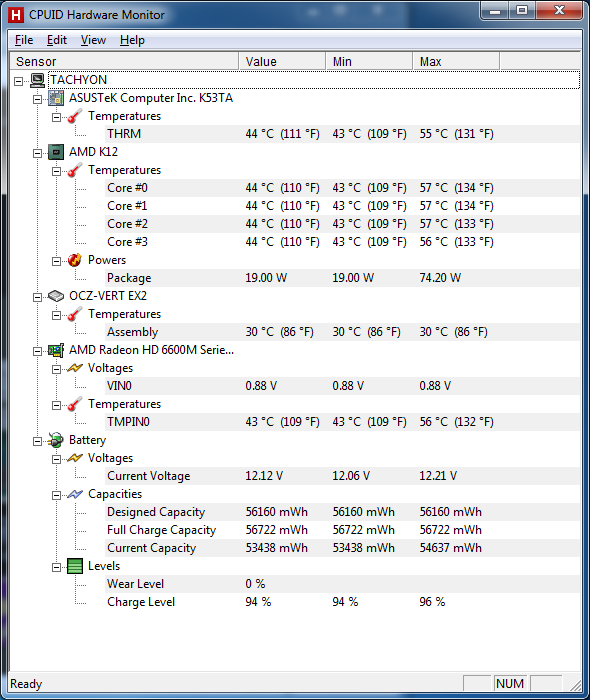The width and height of the screenshot is (590, 700).
Task: Open the View menu
Action: click(x=93, y=40)
